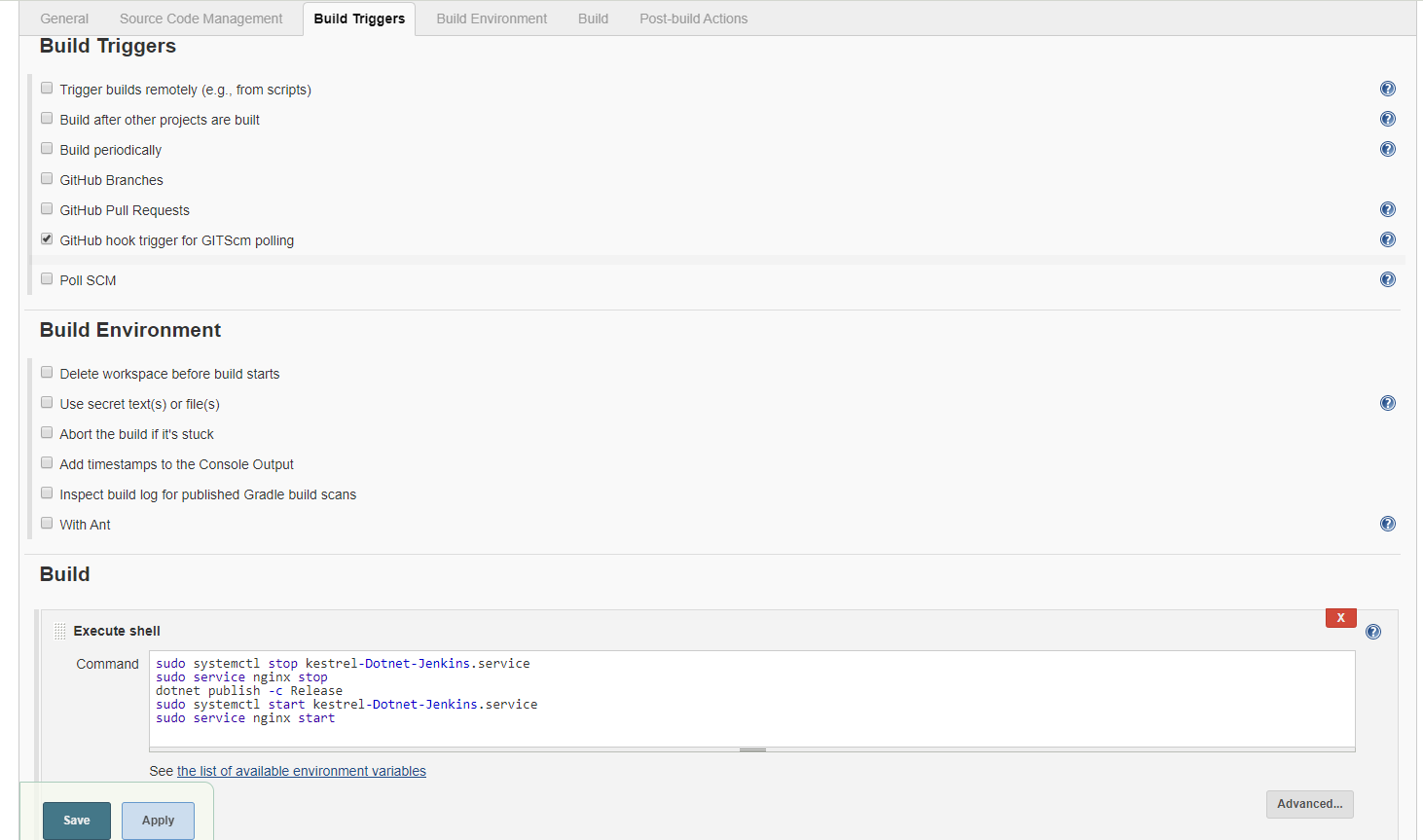Enable Build periodically option
The width and height of the screenshot is (1423, 840).
[x=47, y=148]
